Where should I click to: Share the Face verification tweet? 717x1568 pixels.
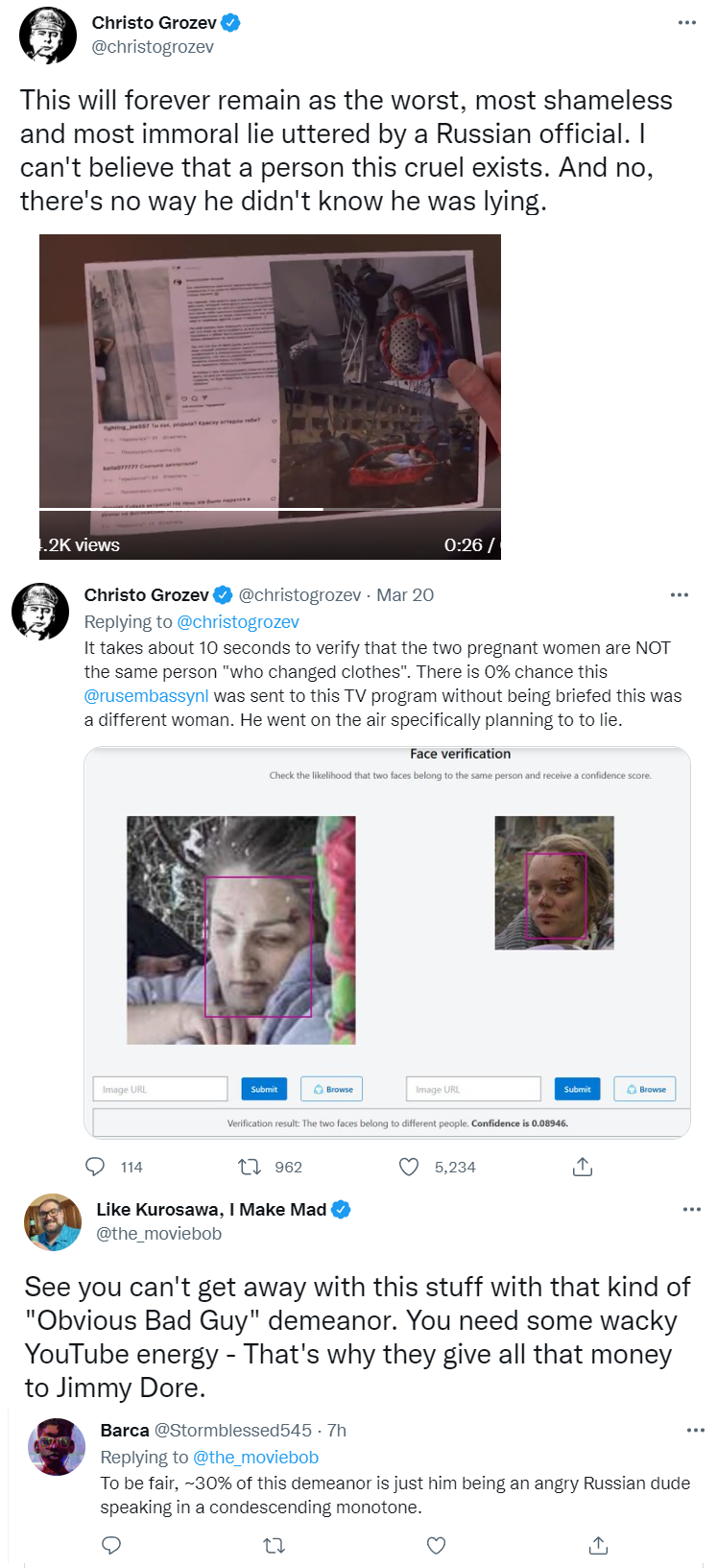[583, 1167]
